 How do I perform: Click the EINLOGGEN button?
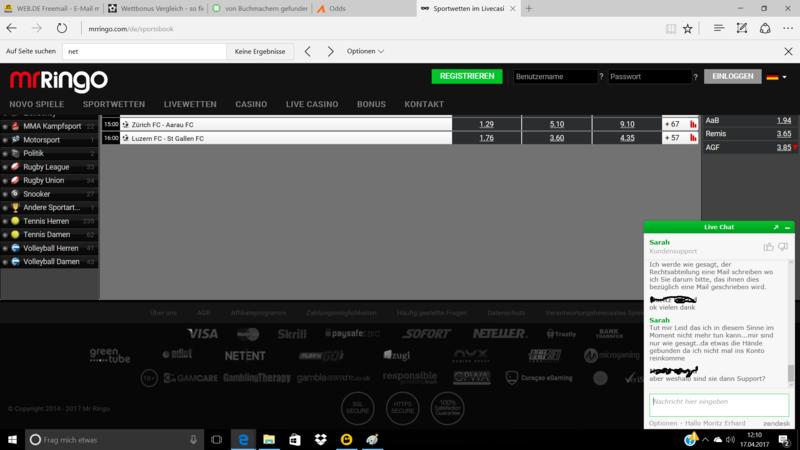coord(733,77)
